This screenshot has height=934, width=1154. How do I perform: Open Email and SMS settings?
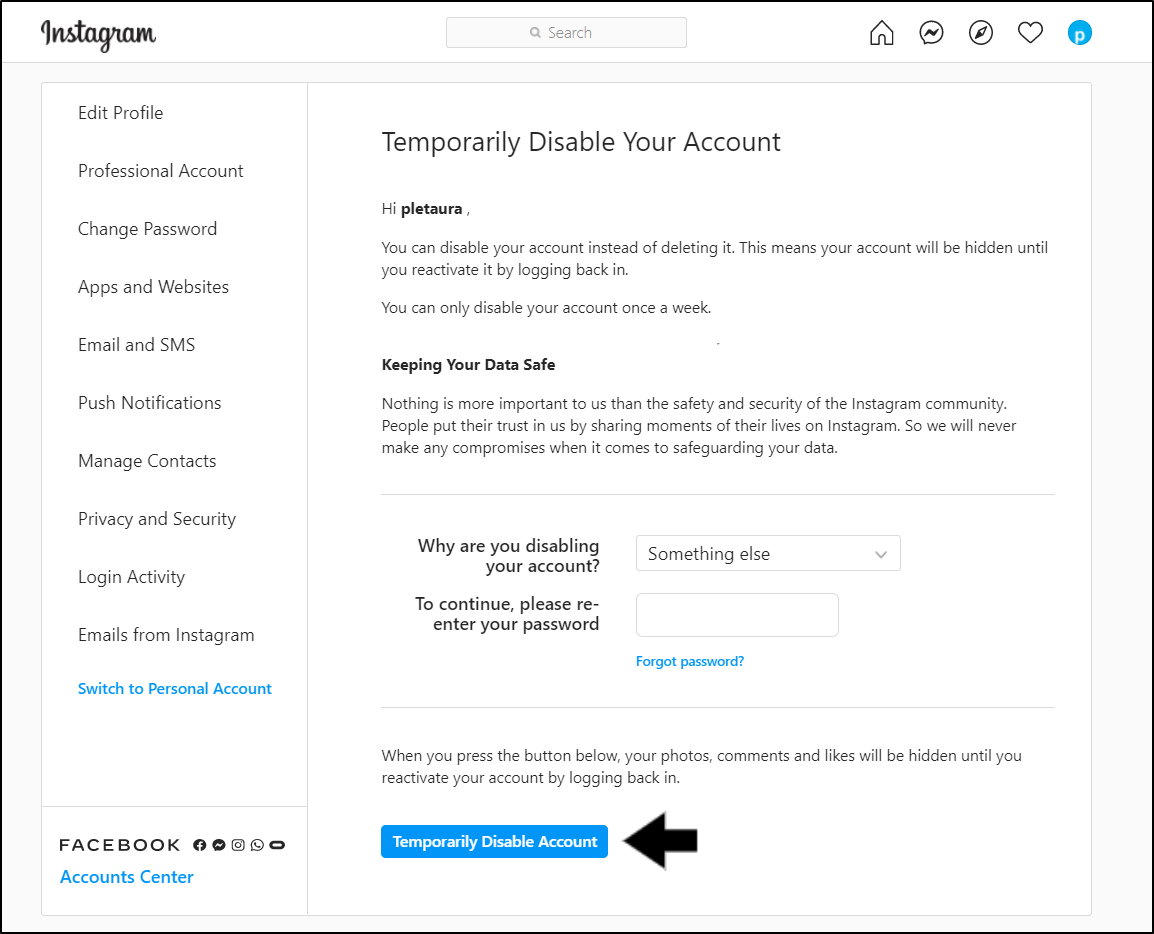(136, 344)
